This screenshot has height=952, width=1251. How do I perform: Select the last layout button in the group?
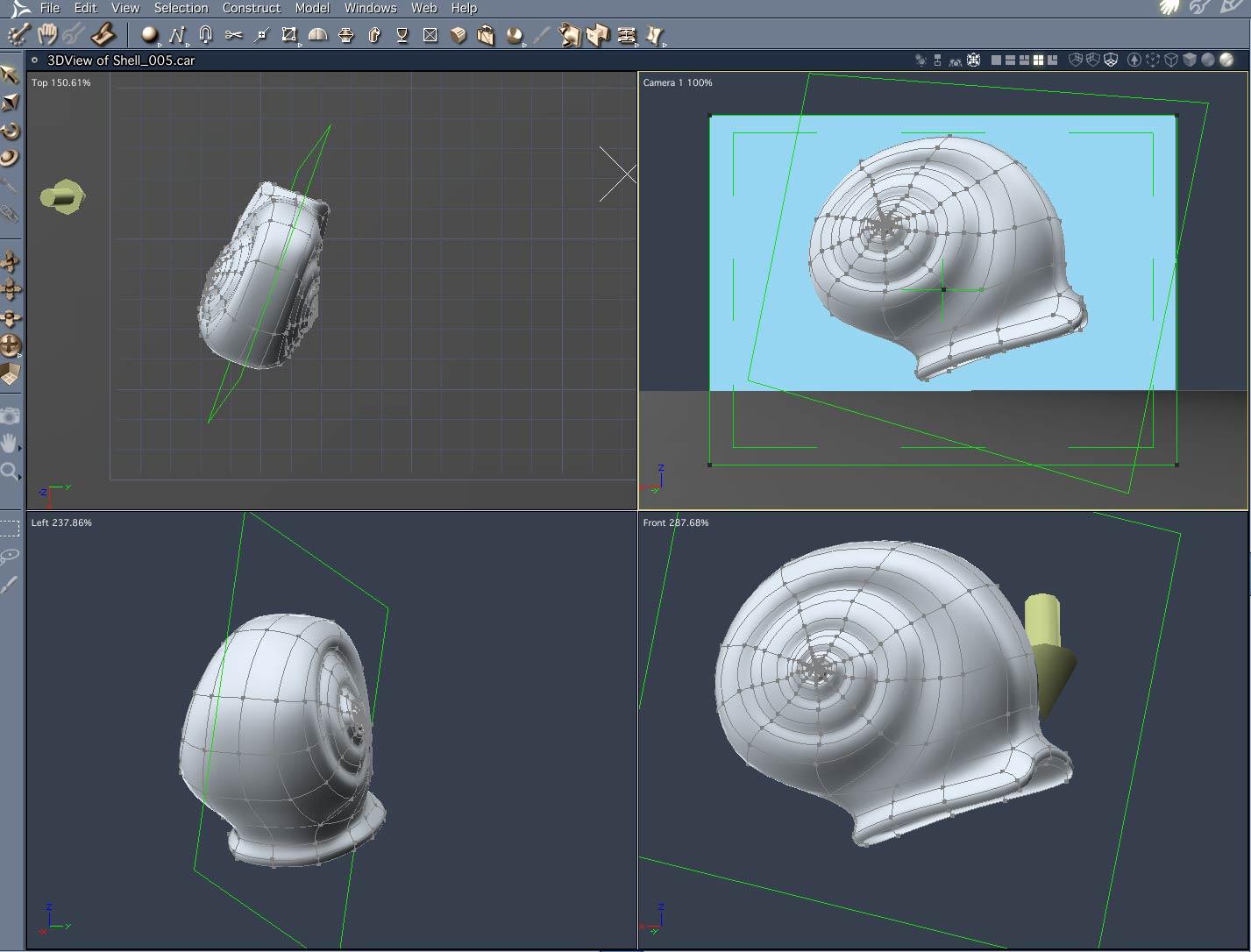[x=1052, y=60]
